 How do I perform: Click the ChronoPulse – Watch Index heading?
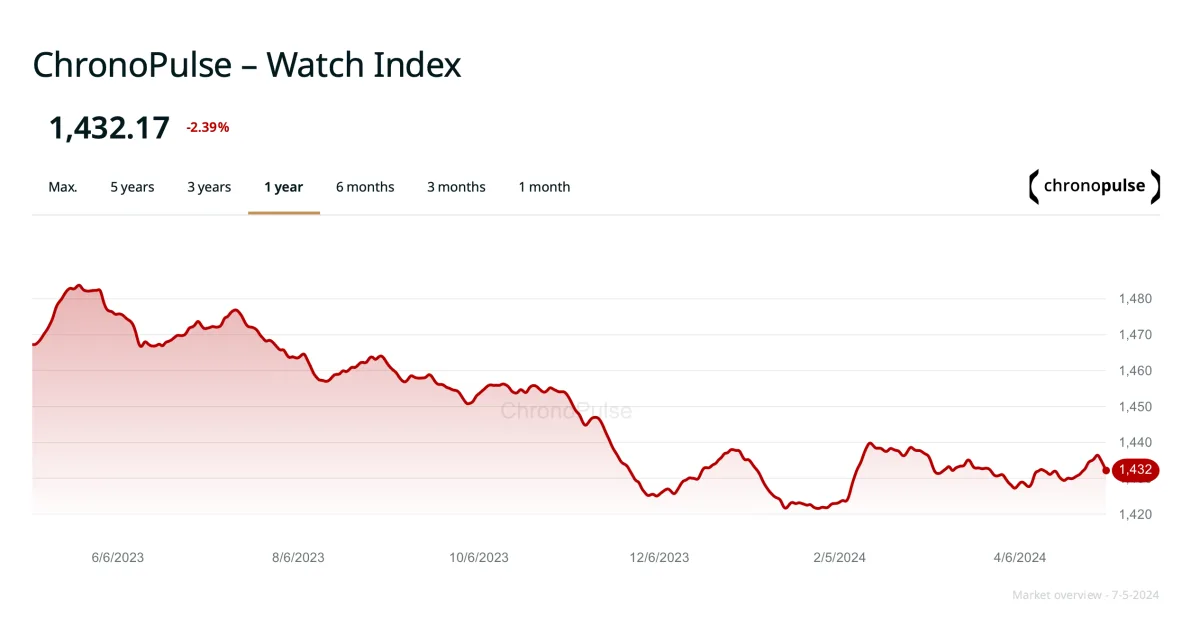tap(247, 65)
